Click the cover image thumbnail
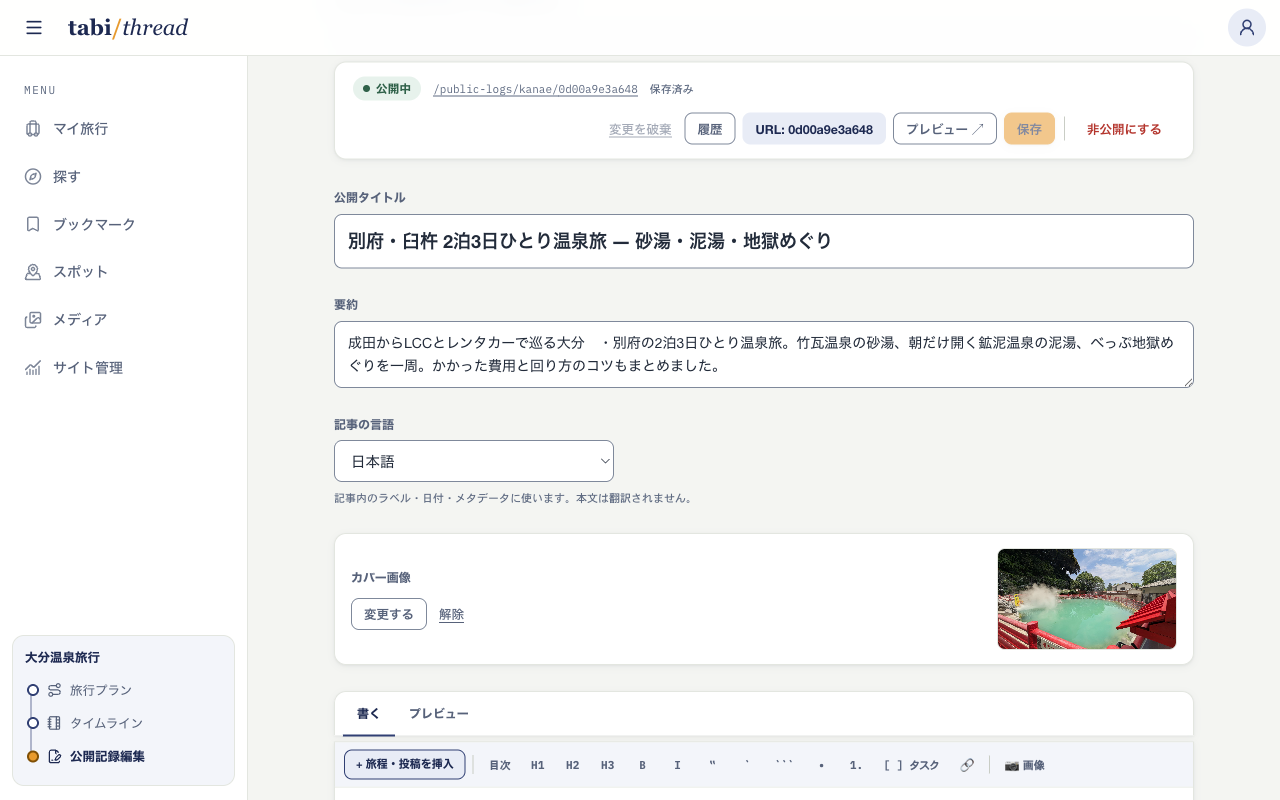The image size is (1280, 800). pos(1087,599)
